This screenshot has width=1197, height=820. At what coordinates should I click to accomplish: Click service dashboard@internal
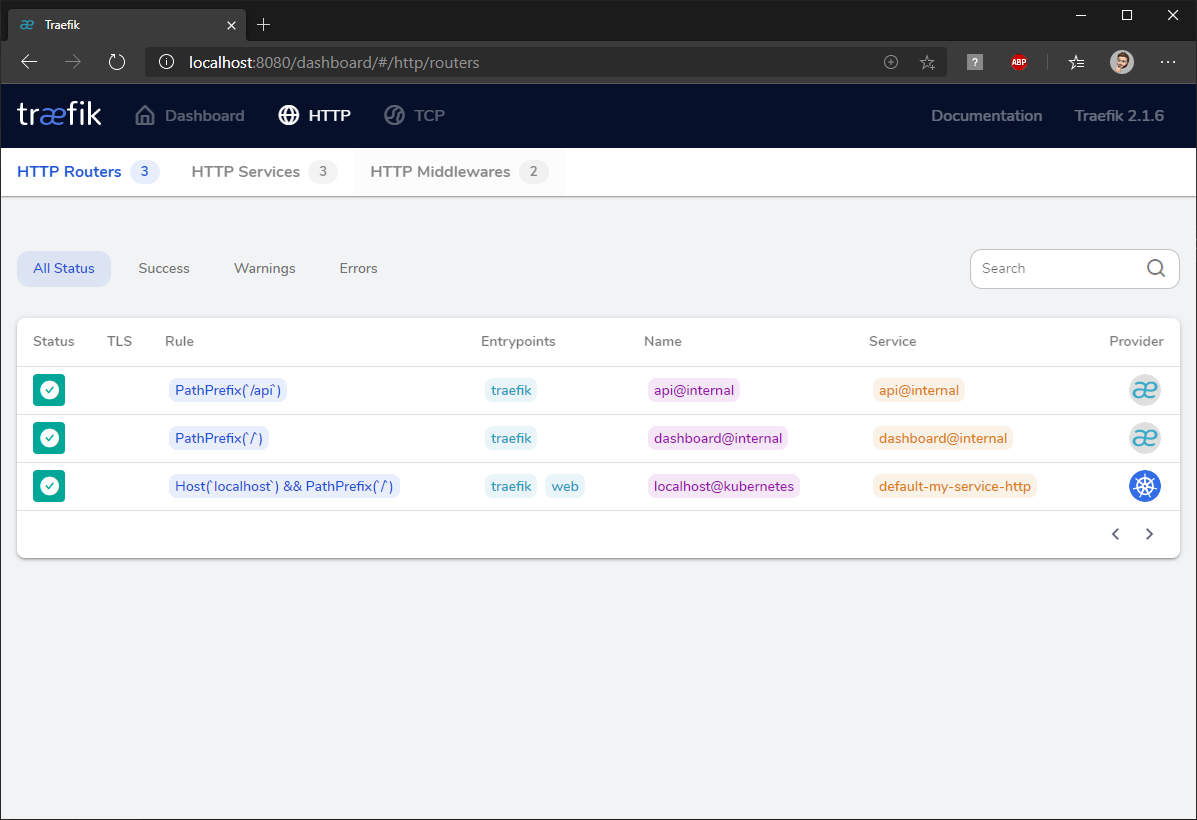point(943,438)
